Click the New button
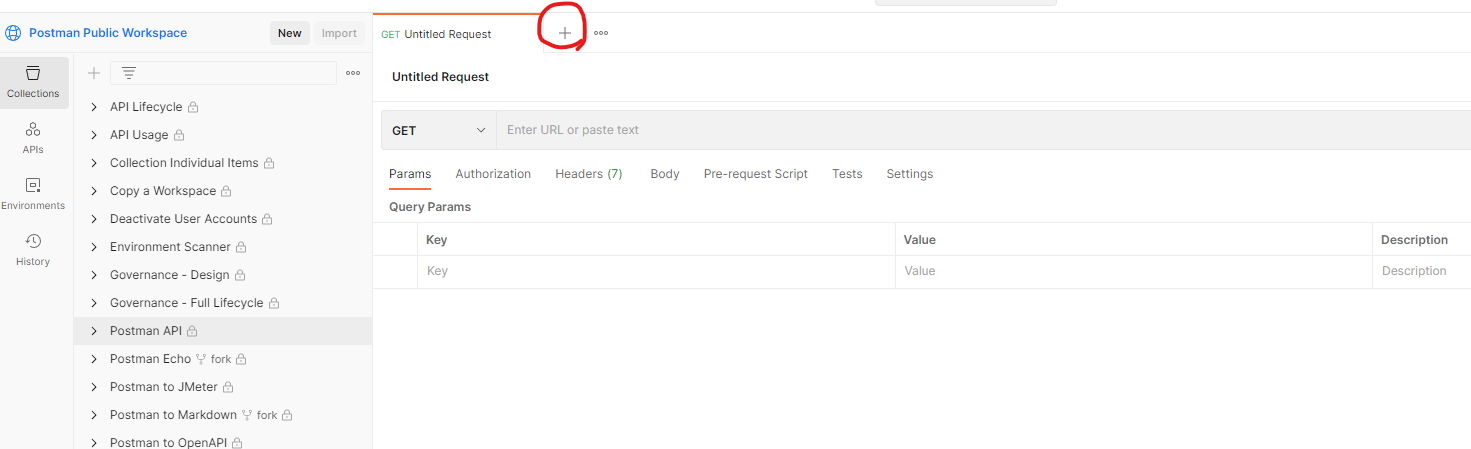The width and height of the screenshot is (1471, 449). point(290,33)
